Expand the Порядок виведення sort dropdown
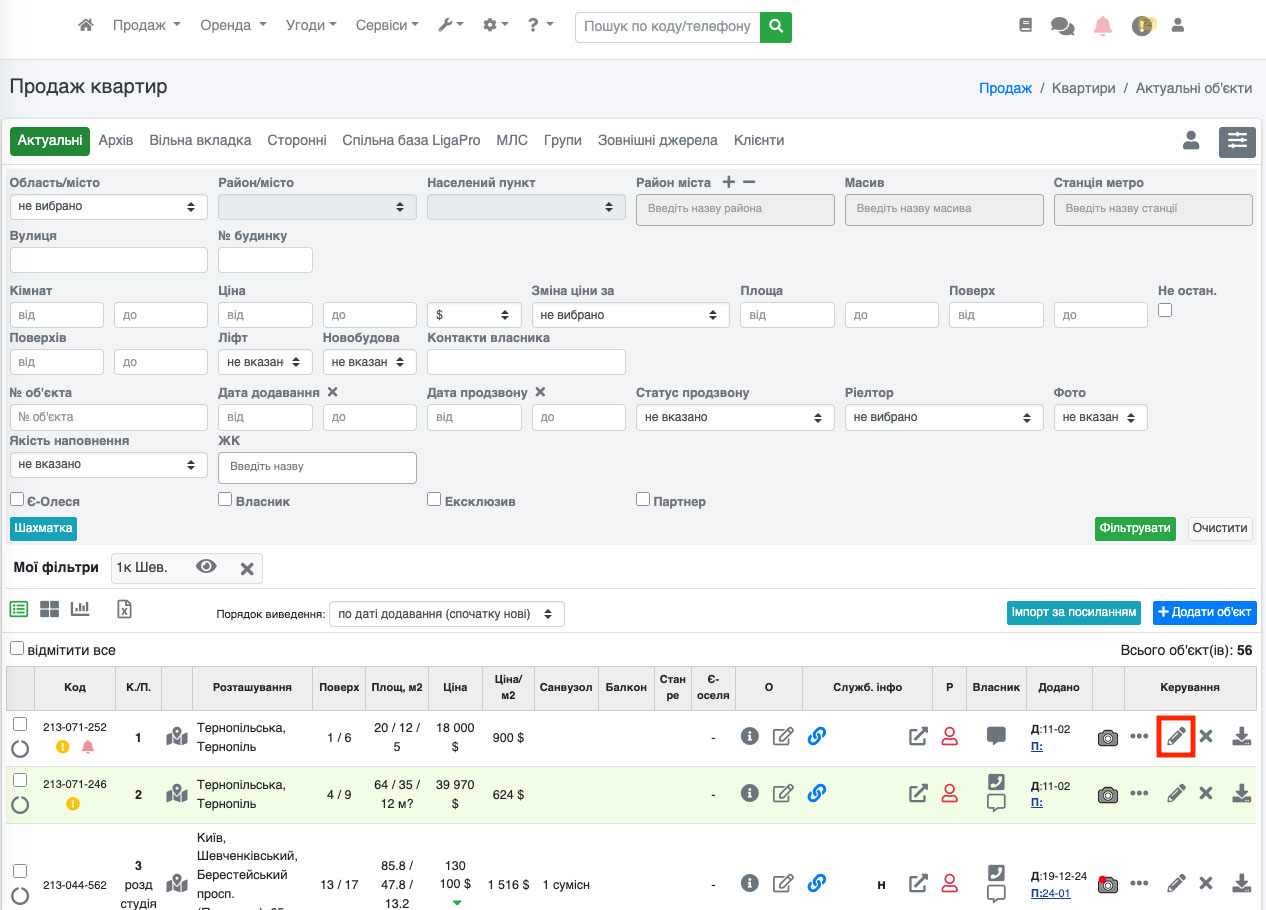This screenshot has width=1266, height=910. (446, 614)
